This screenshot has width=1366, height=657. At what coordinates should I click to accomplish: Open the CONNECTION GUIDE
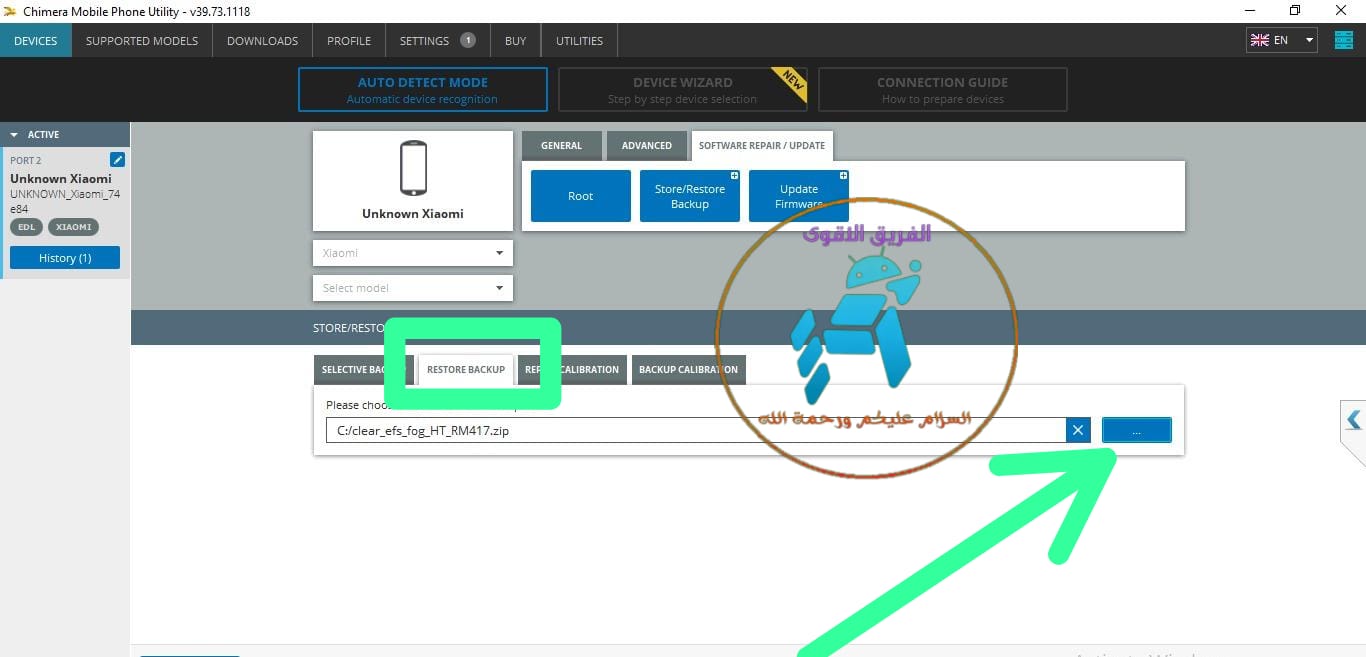[x=942, y=90]
